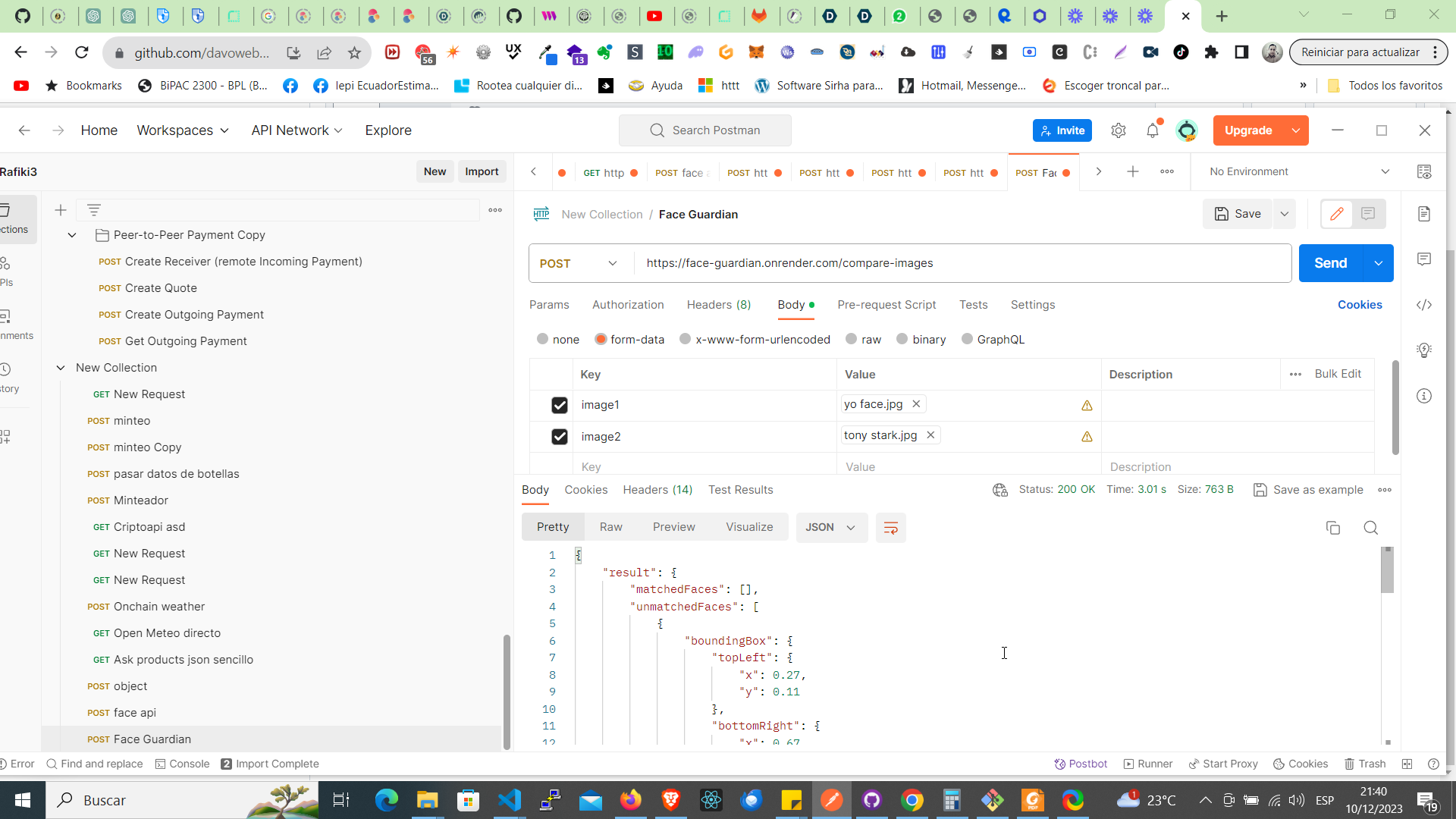This screenshot has width=1456, height=819.
Task: Switch to the Pre-request Script tab
Action: pos(886,305)
